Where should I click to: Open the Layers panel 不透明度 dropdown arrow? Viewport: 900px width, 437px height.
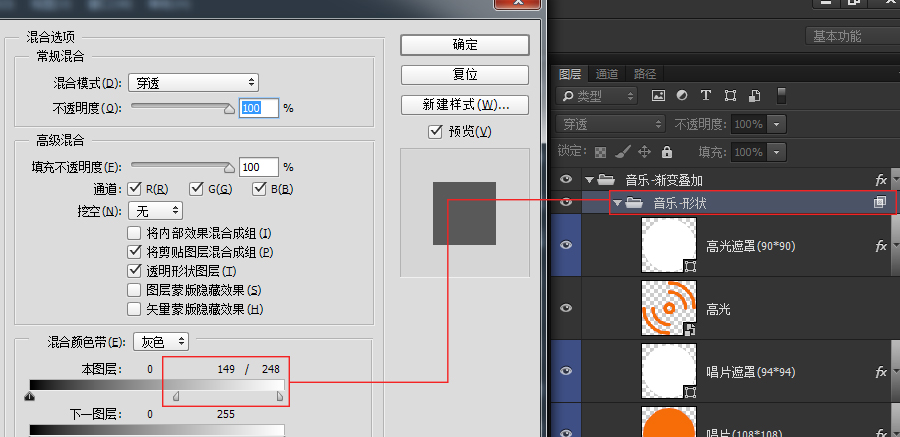[x=777, y=124]
